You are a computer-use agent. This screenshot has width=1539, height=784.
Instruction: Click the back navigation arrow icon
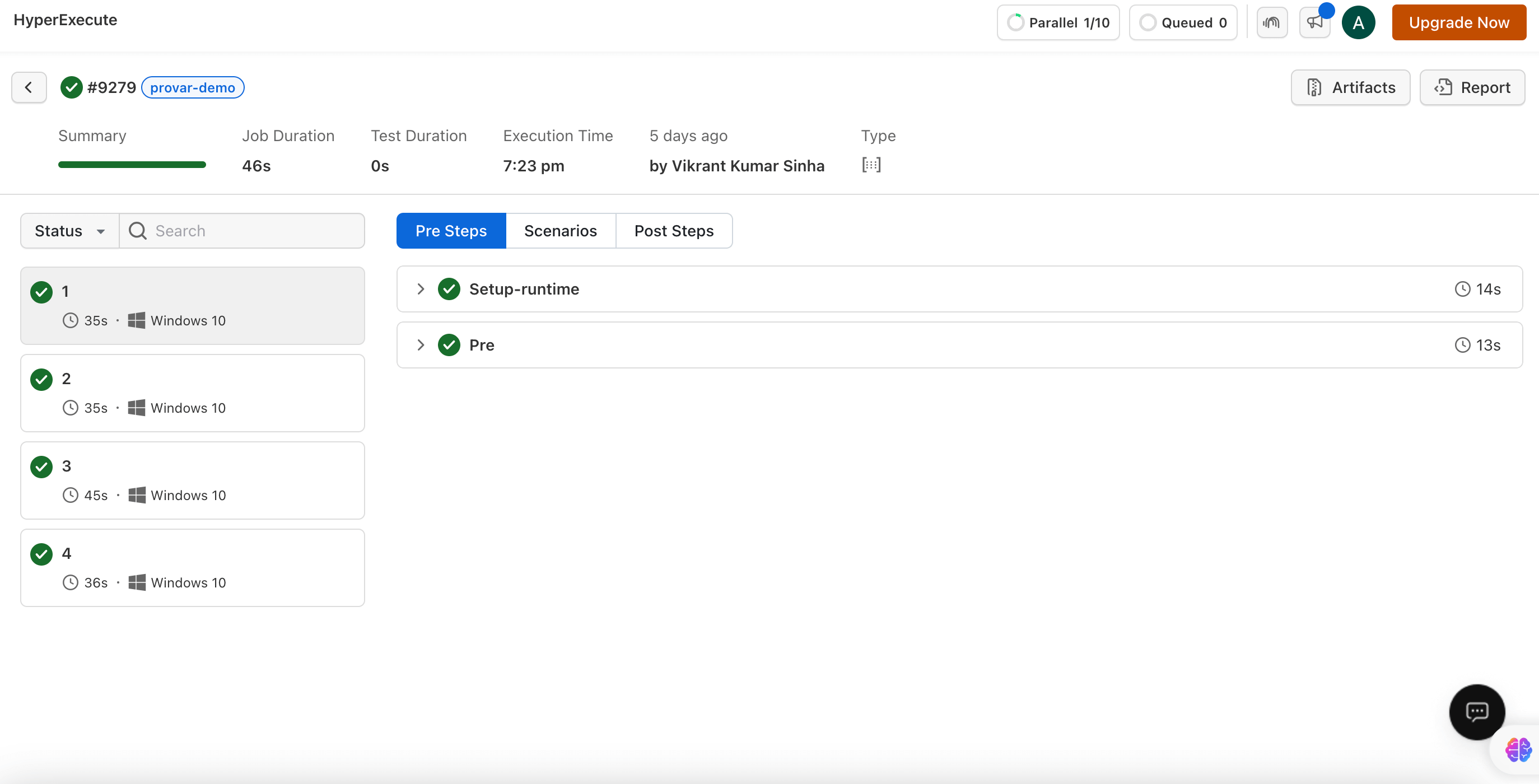coord(28,87)
